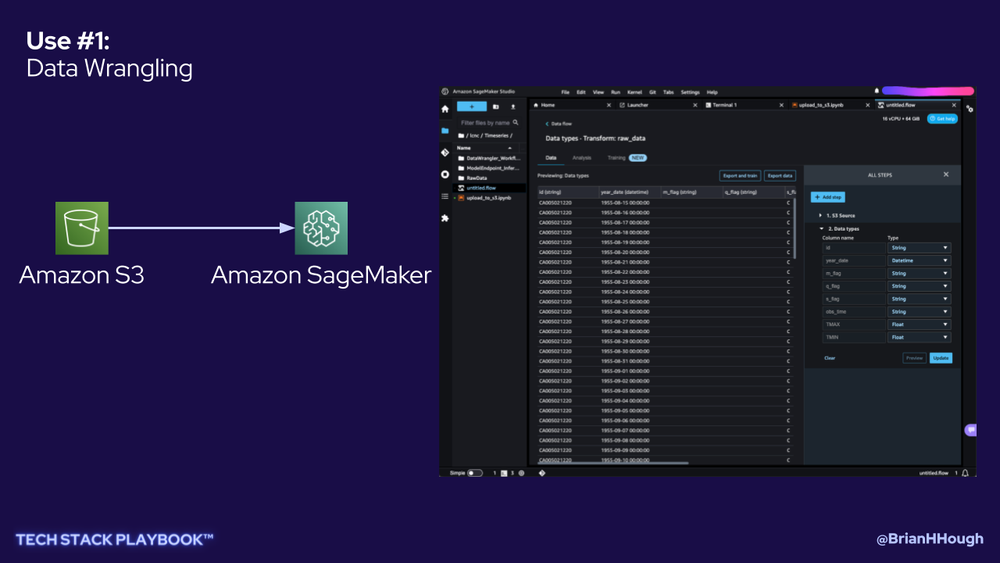Open Type dropdown for q_flag column
Image resolution: width=1000 pixels, height=563 pixels.
click(x=919, y=286)
